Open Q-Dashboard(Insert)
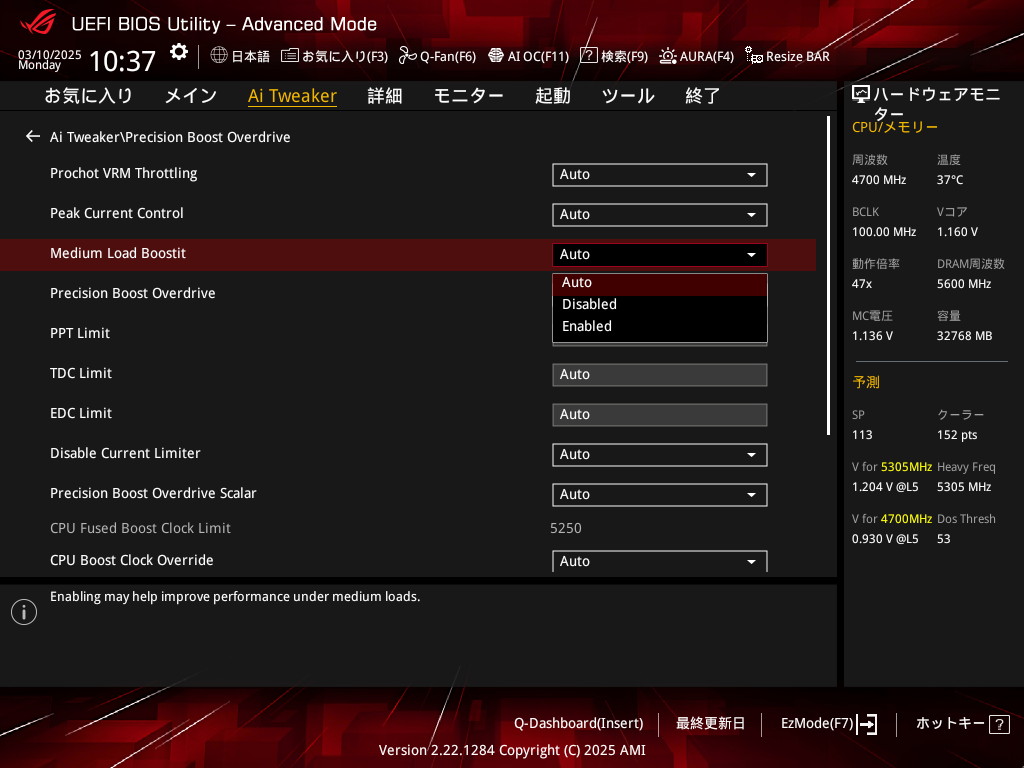1024x768 pixels. [578, 724]
